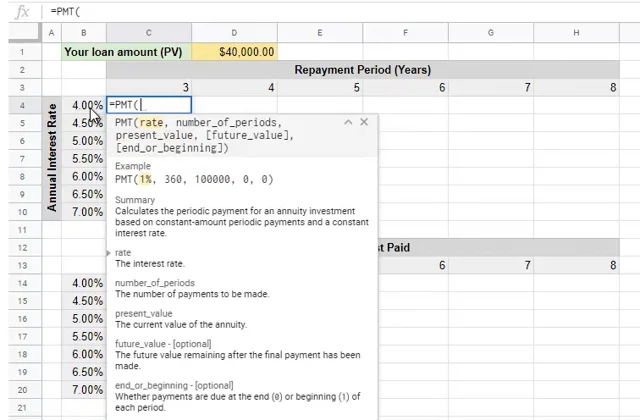Select the 6.00% rate cell in row 8

click(x=84, y=176)
